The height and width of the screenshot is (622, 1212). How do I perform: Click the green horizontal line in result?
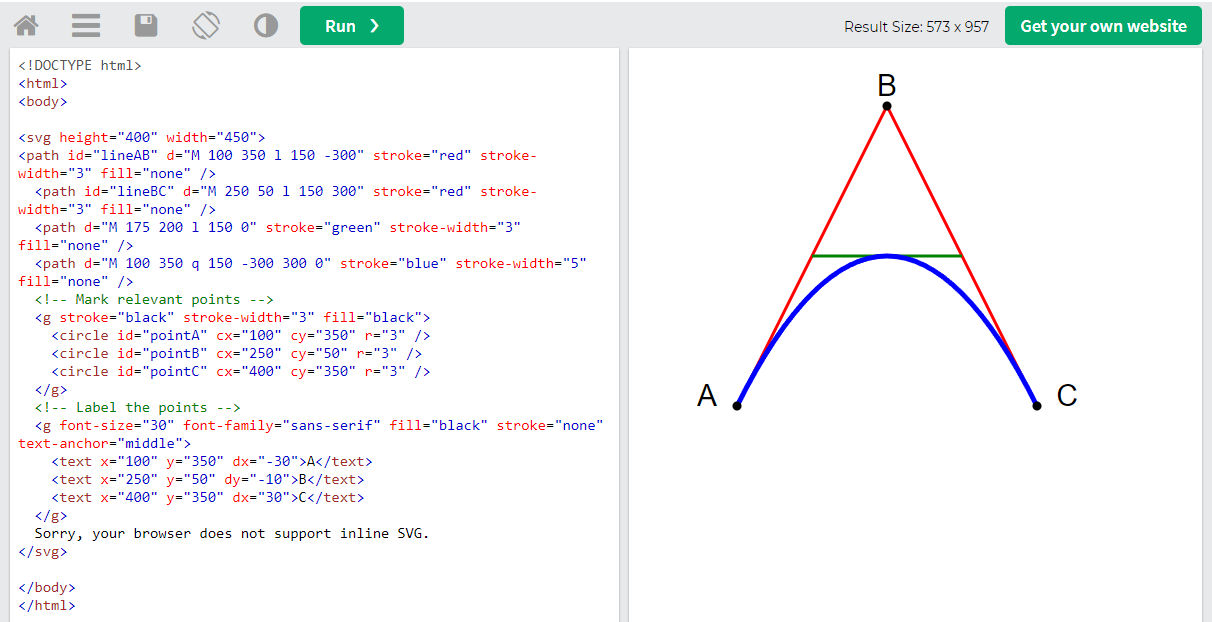887,256
